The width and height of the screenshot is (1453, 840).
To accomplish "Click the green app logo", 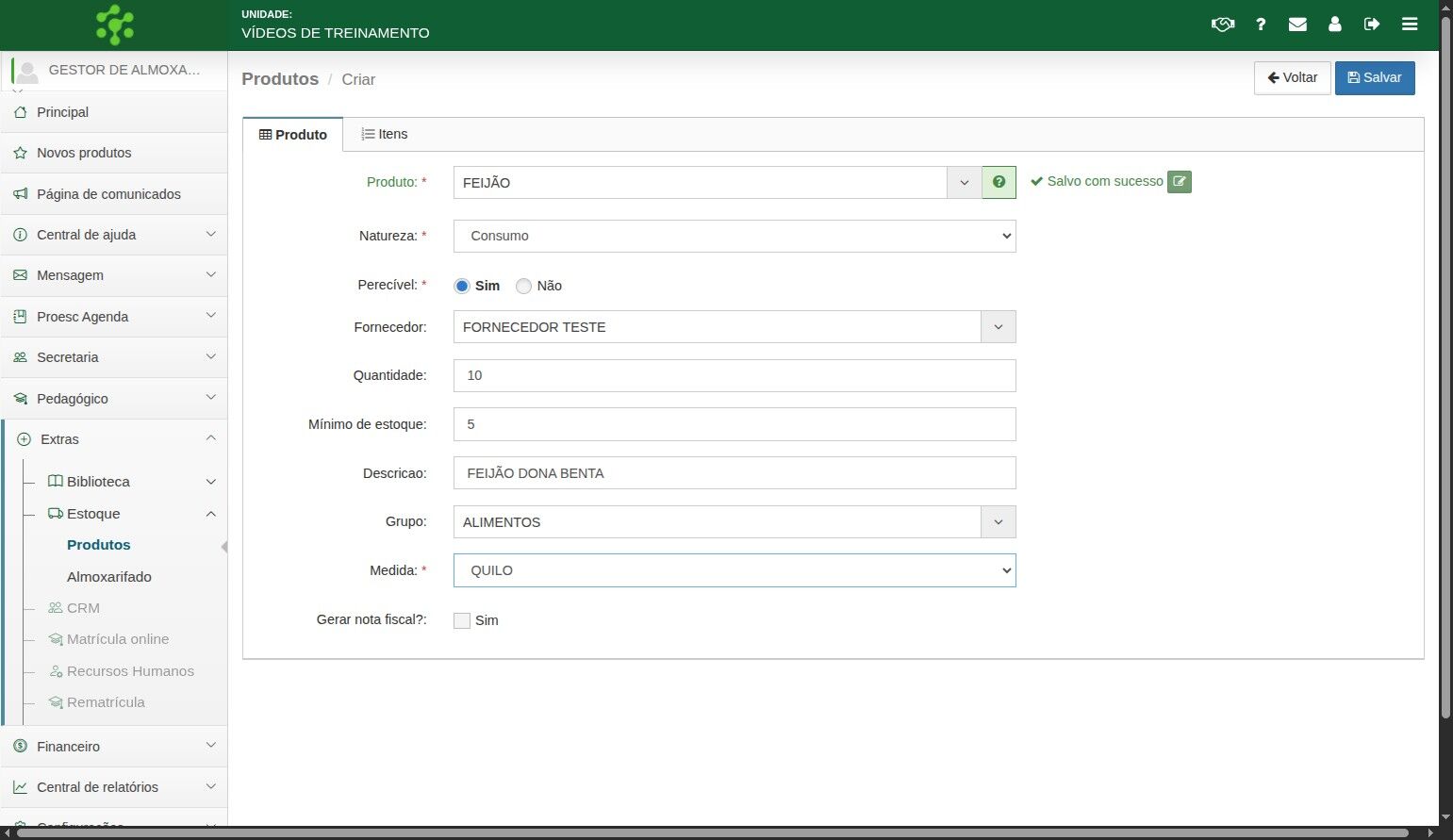I will coord(115,25).
